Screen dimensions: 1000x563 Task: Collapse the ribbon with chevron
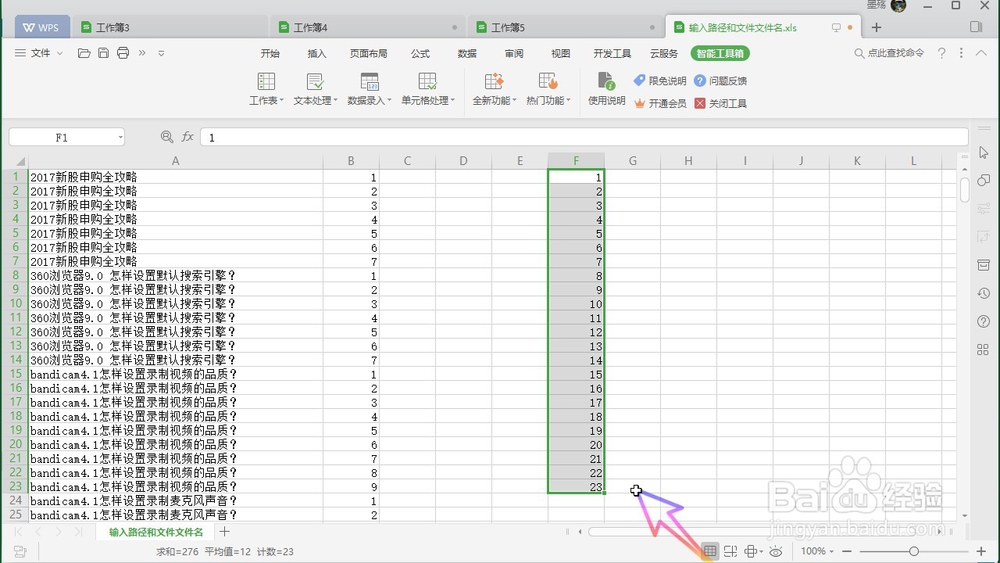pyautogui.click(x=981, y=54)
